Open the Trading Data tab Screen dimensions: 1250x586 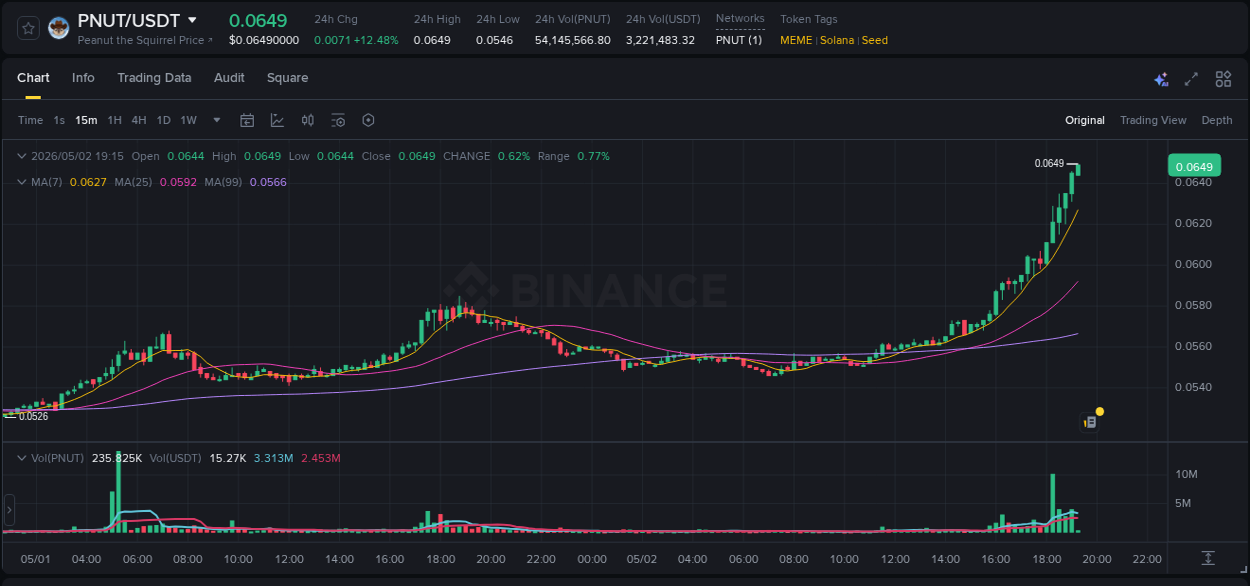(154, 78)
